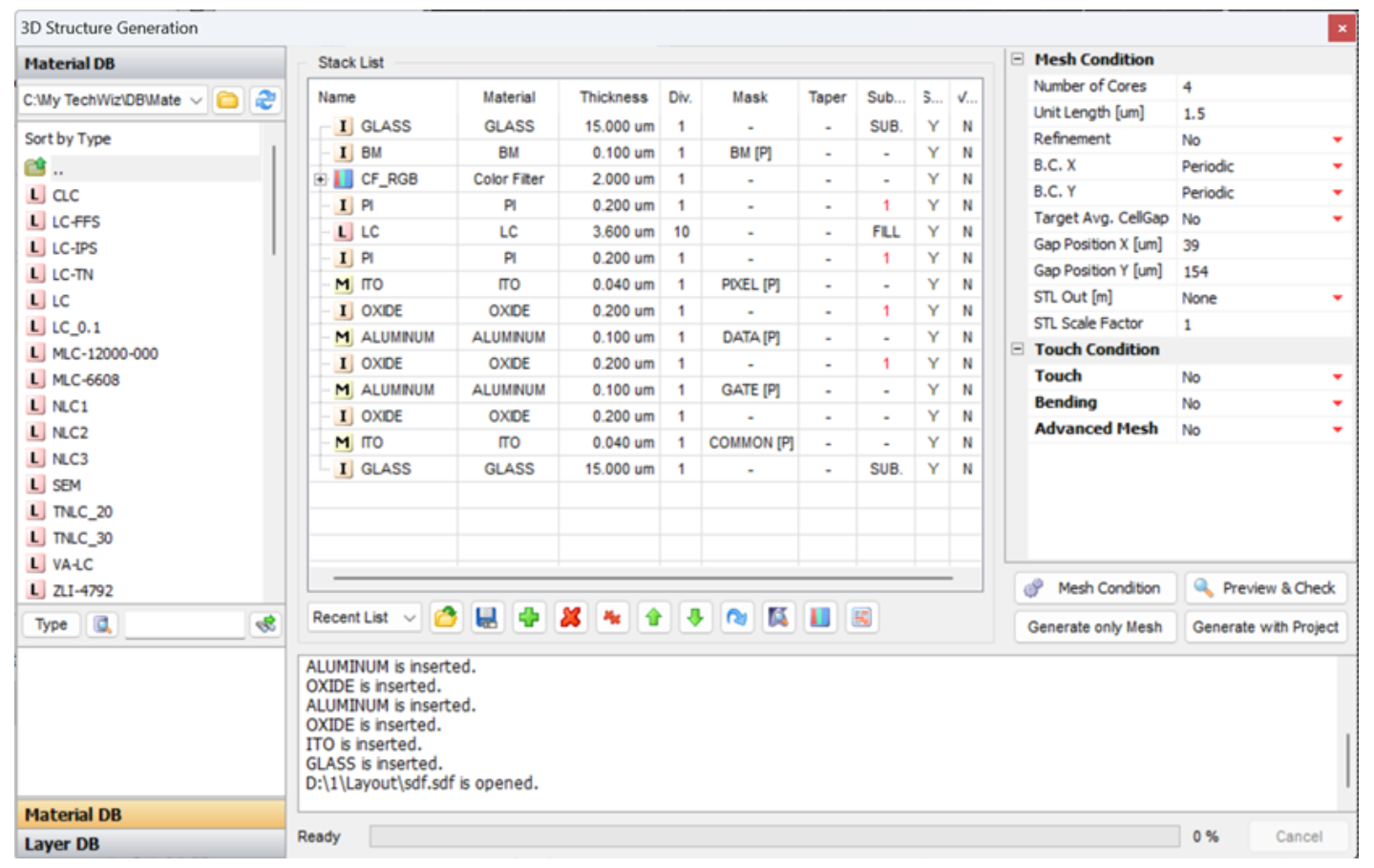Click the search icon next to Type
The image size is (1374, 868).
point(102,625)
